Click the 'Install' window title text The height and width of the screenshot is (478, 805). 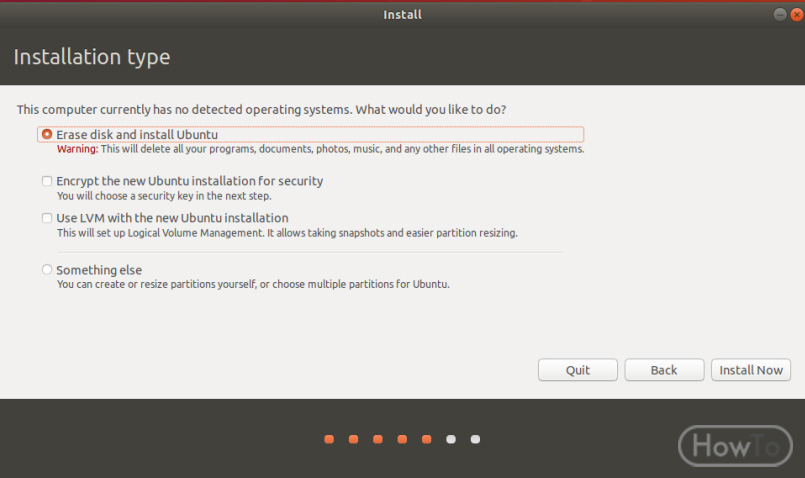402,15
